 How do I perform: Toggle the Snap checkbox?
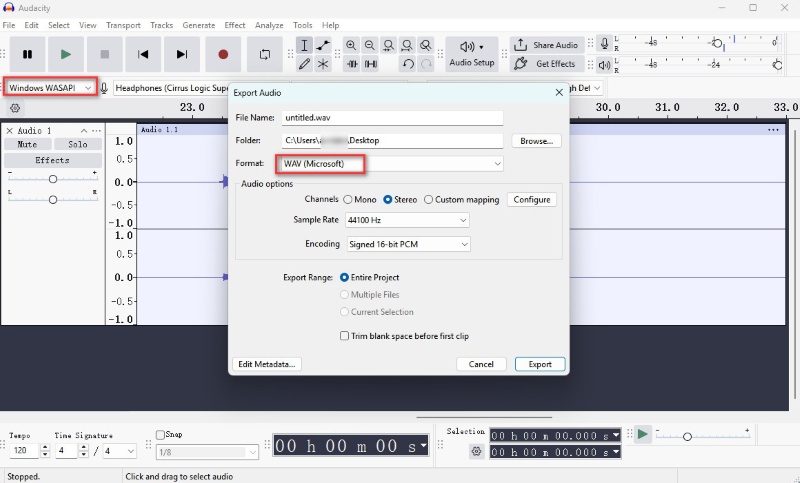[160, 435]
